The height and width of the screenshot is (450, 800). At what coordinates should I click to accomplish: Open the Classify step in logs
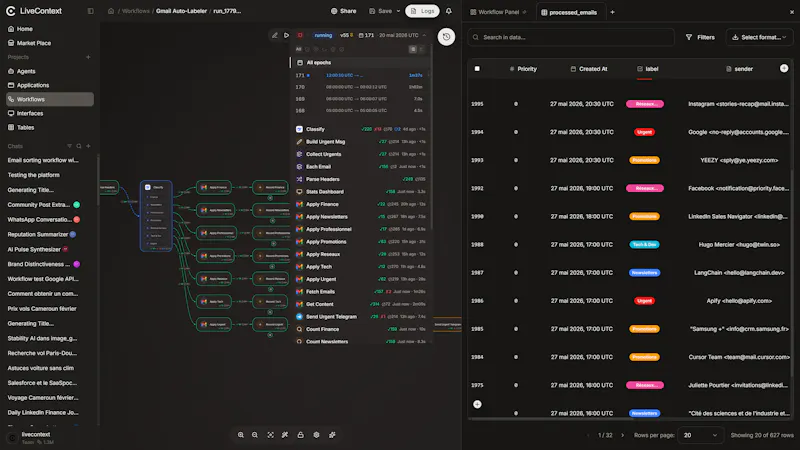tap(361, 129)
